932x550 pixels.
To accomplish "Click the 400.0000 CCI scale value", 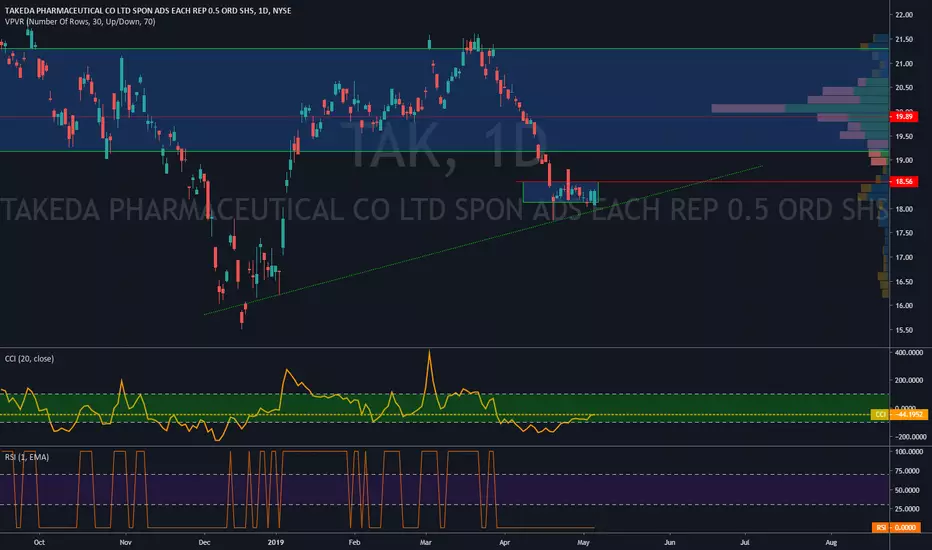I will tap(909, 353).
